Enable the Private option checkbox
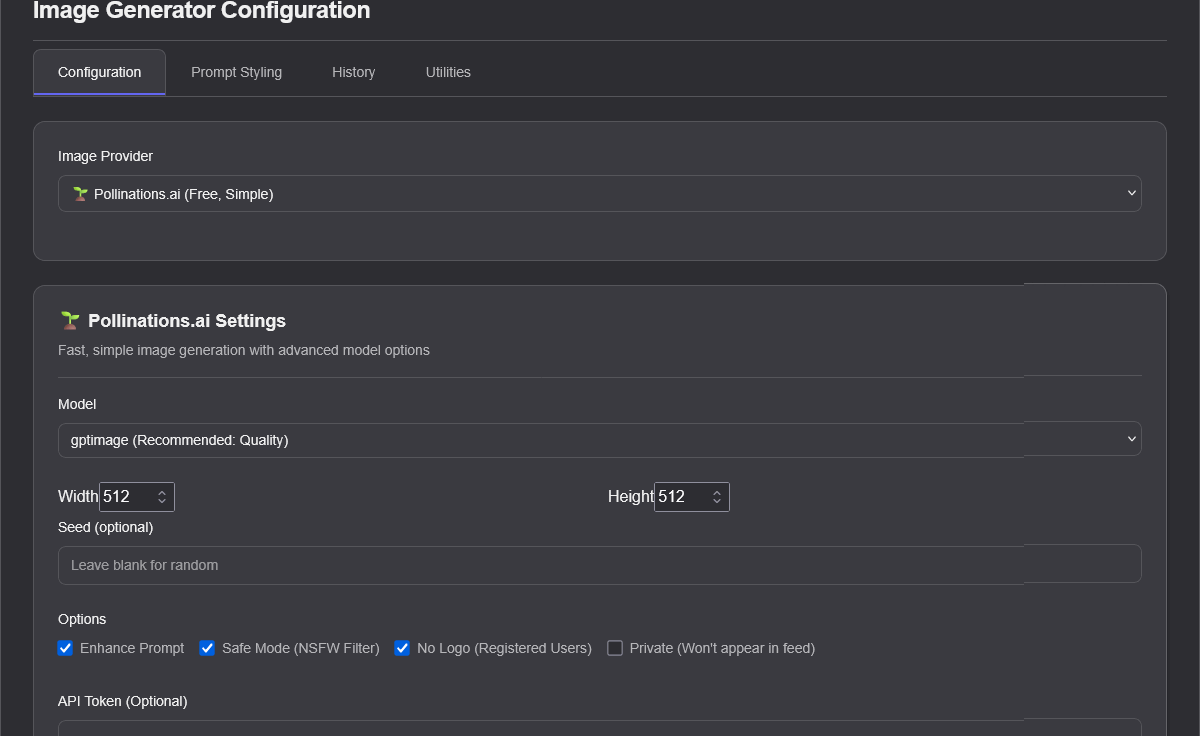The width and height of the screenshot is (1200, 736). coord(615,648)
